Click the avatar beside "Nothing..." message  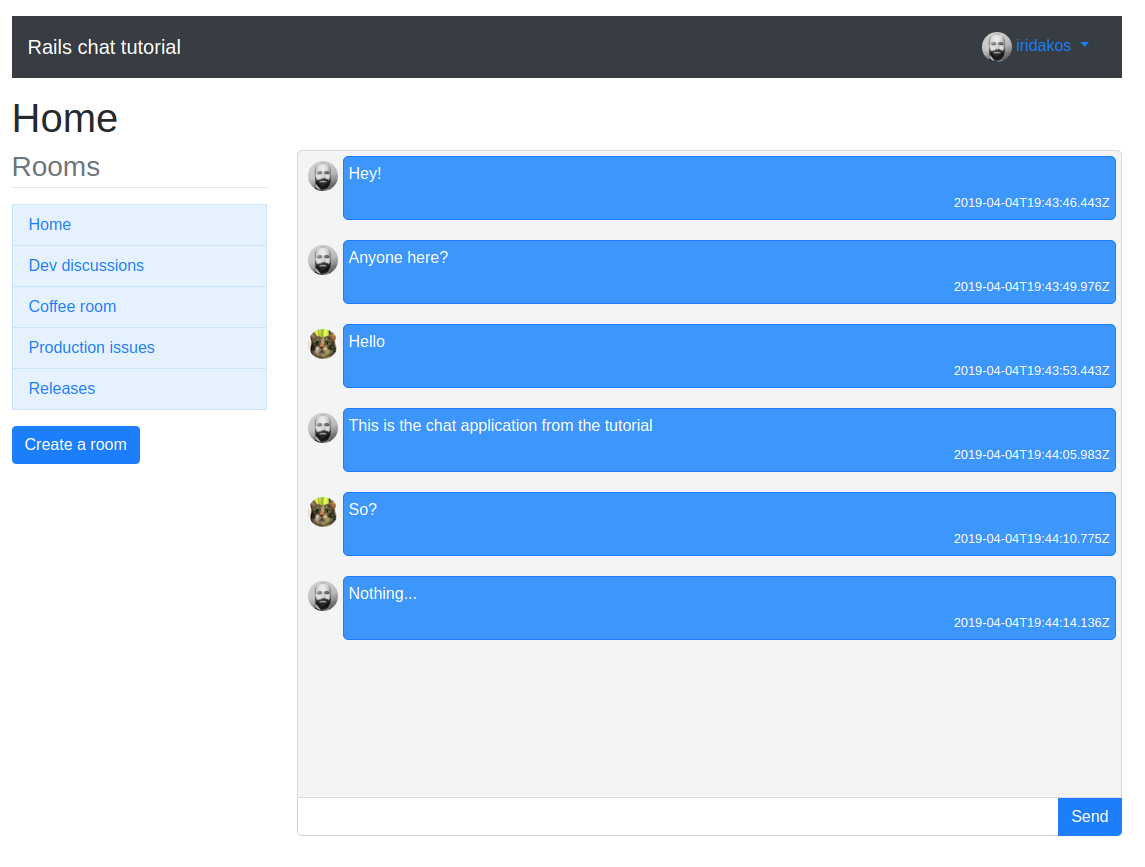[323, 596]
